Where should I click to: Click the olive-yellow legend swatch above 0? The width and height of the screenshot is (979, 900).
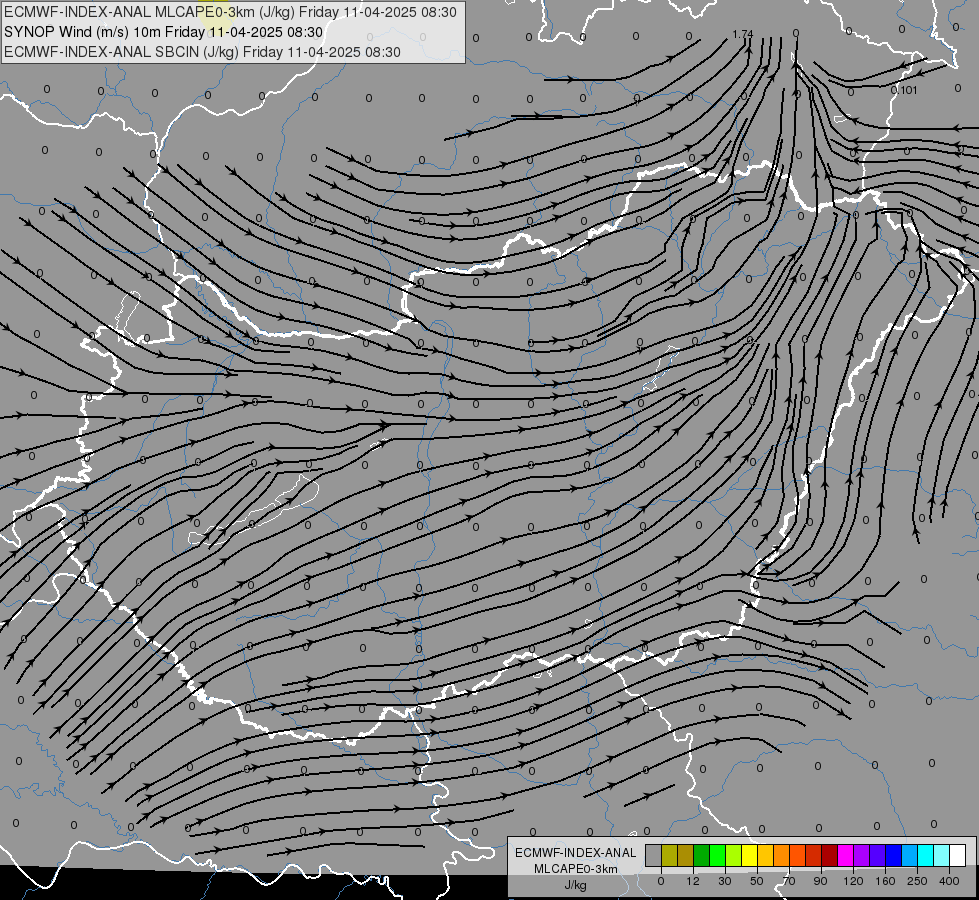pyautogui.click(x=669, y=855)
